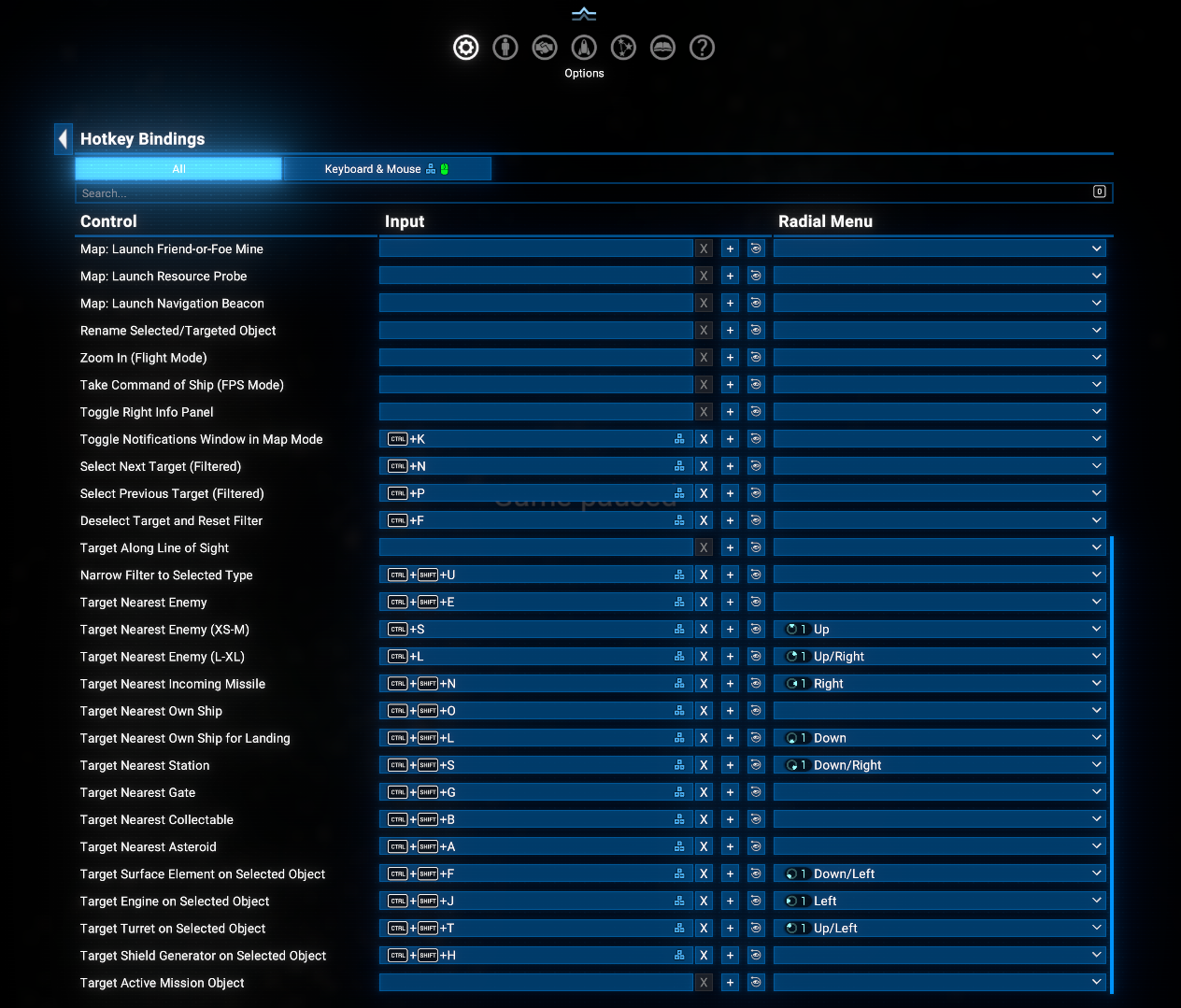This screenshot has width=1181, height=1008.
Task: Open the encyclopedia book icon
Action: tap(662, 48)
